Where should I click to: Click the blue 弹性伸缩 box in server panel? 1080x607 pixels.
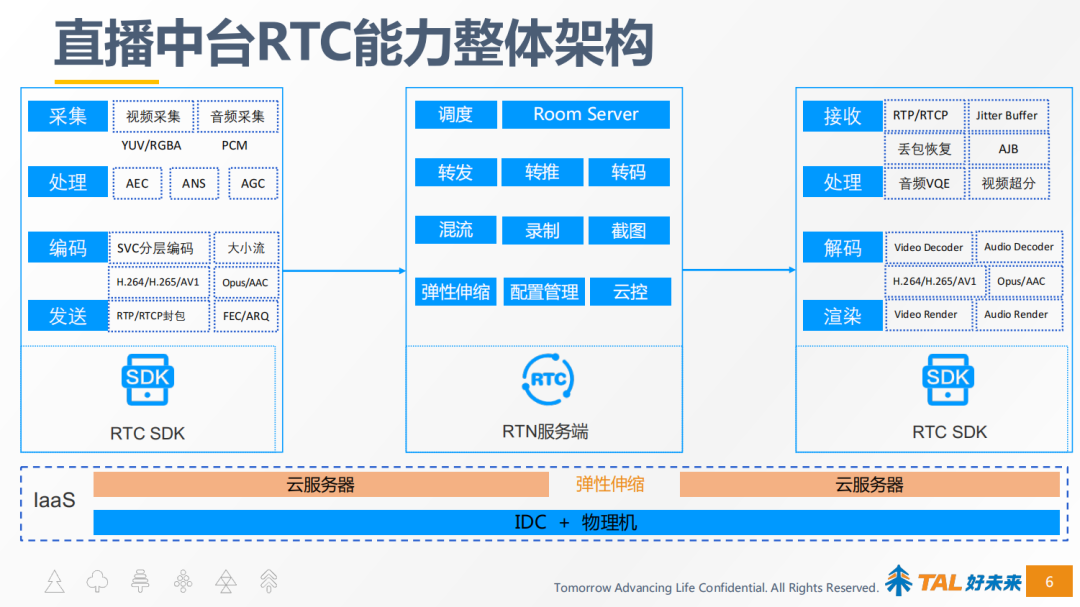(x=455, y=292)
